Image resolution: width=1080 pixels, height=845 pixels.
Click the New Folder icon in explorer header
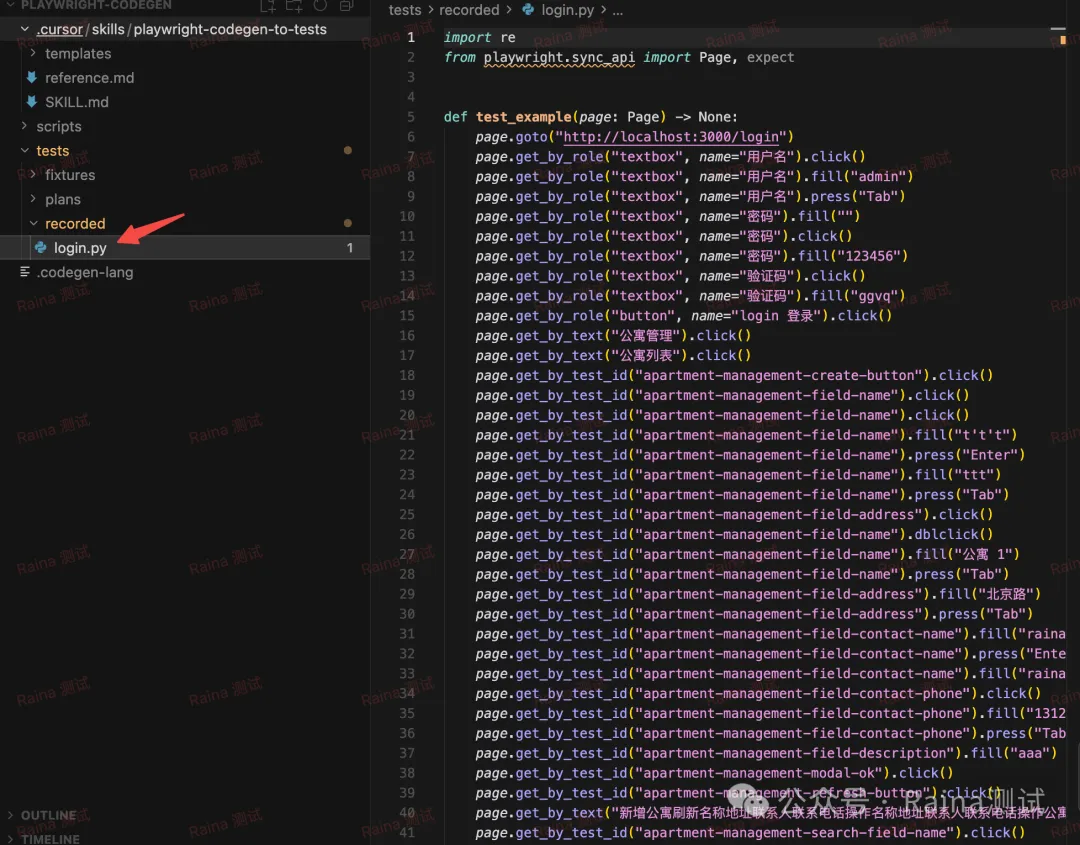click(294, 6)
